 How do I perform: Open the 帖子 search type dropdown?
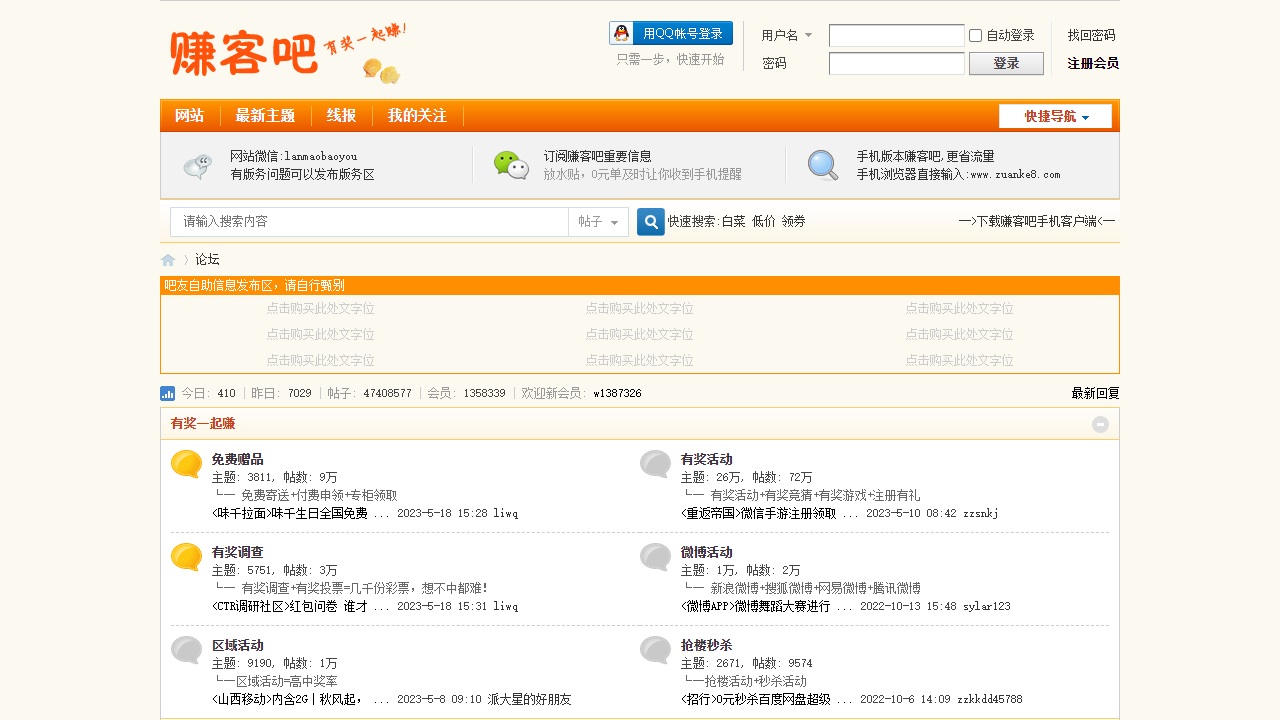click(x=598, y=222)
